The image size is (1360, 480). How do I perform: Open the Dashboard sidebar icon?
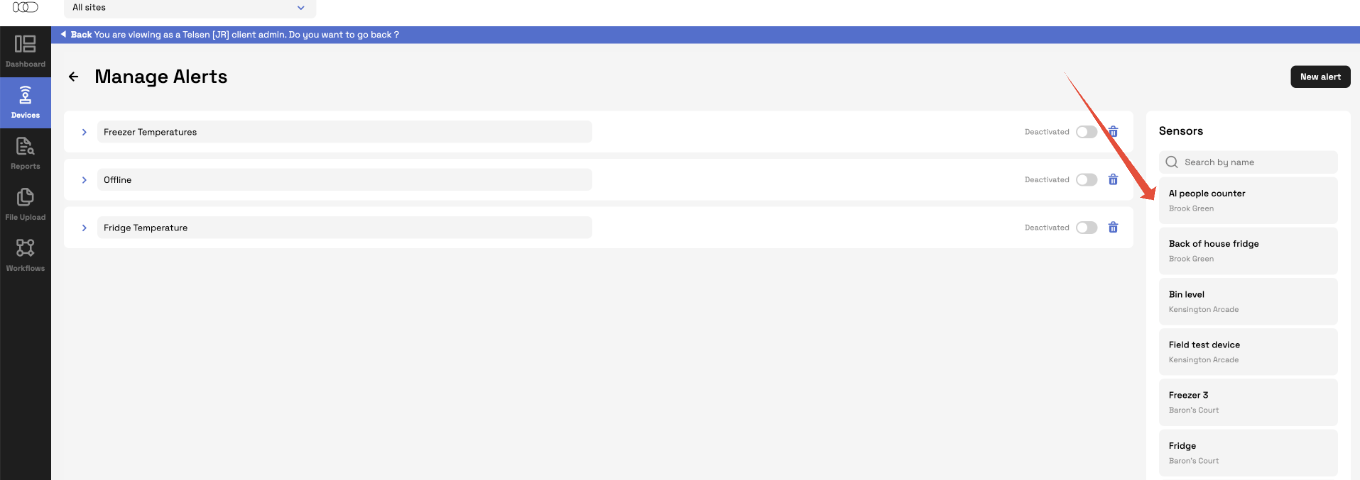pos(25,52)
